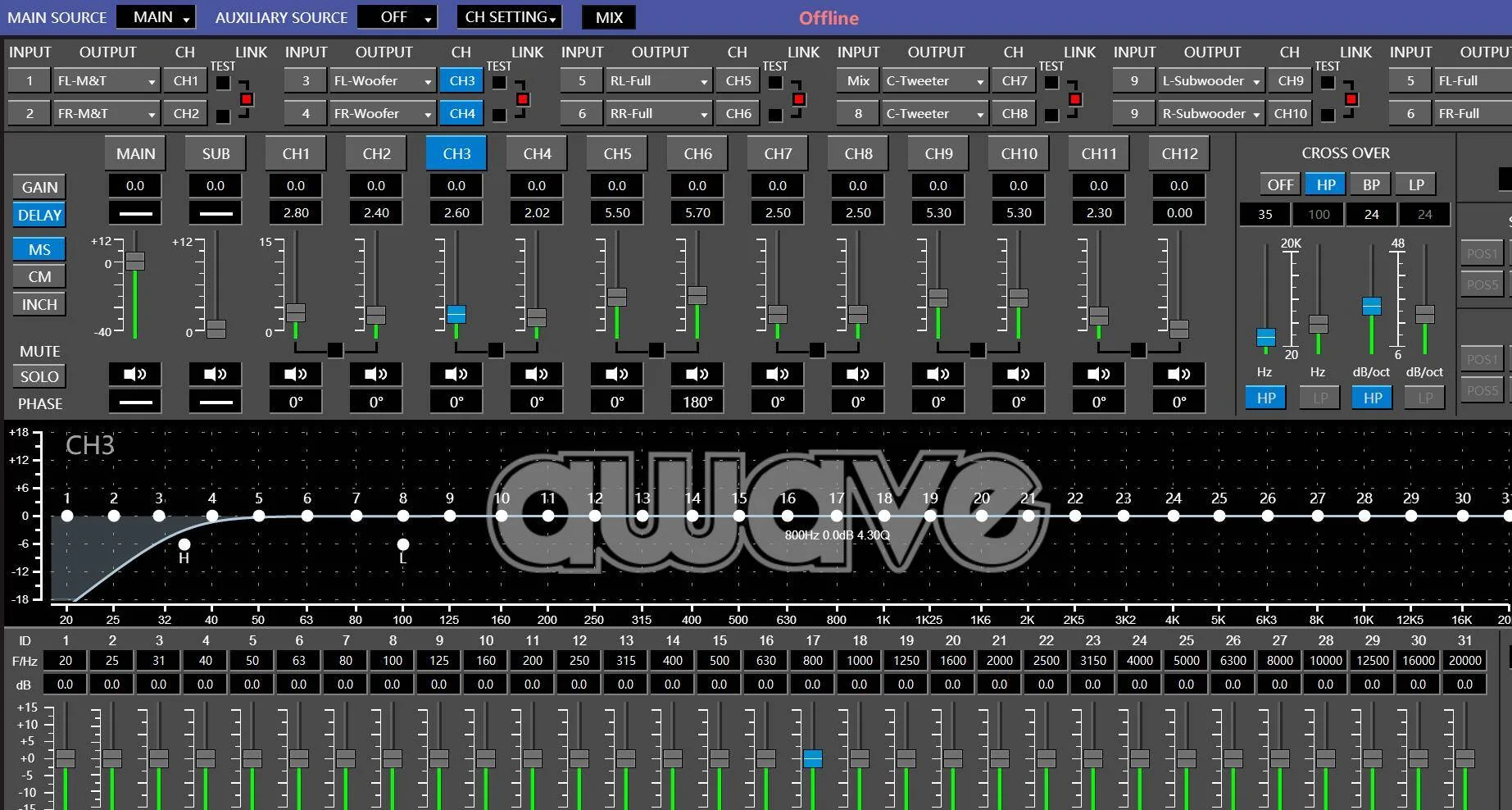Toggle the red link icon for CH7 and CH8

tap(1074, 99)
